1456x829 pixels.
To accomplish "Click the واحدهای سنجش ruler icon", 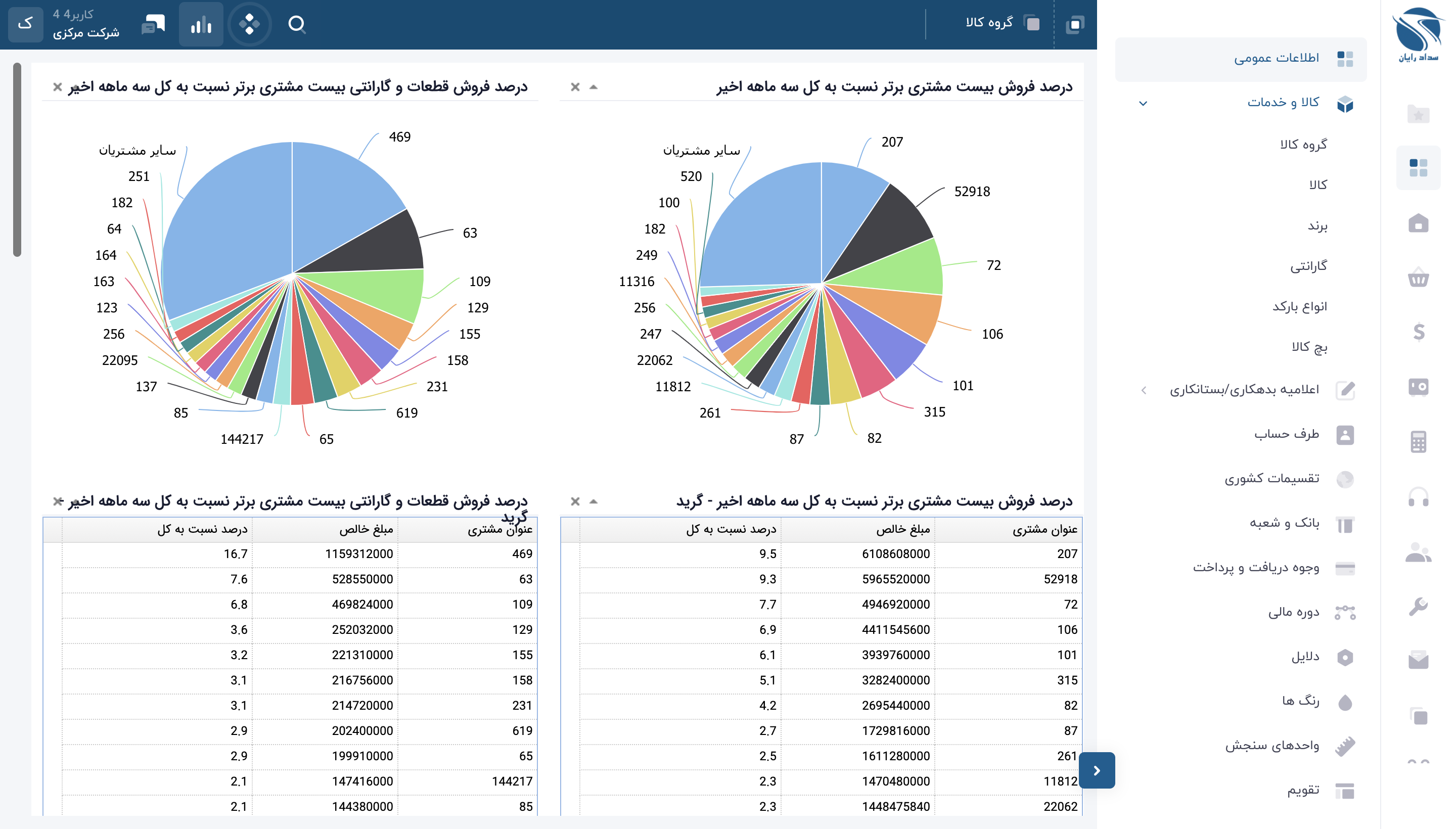I will (x=1344, y=746).
